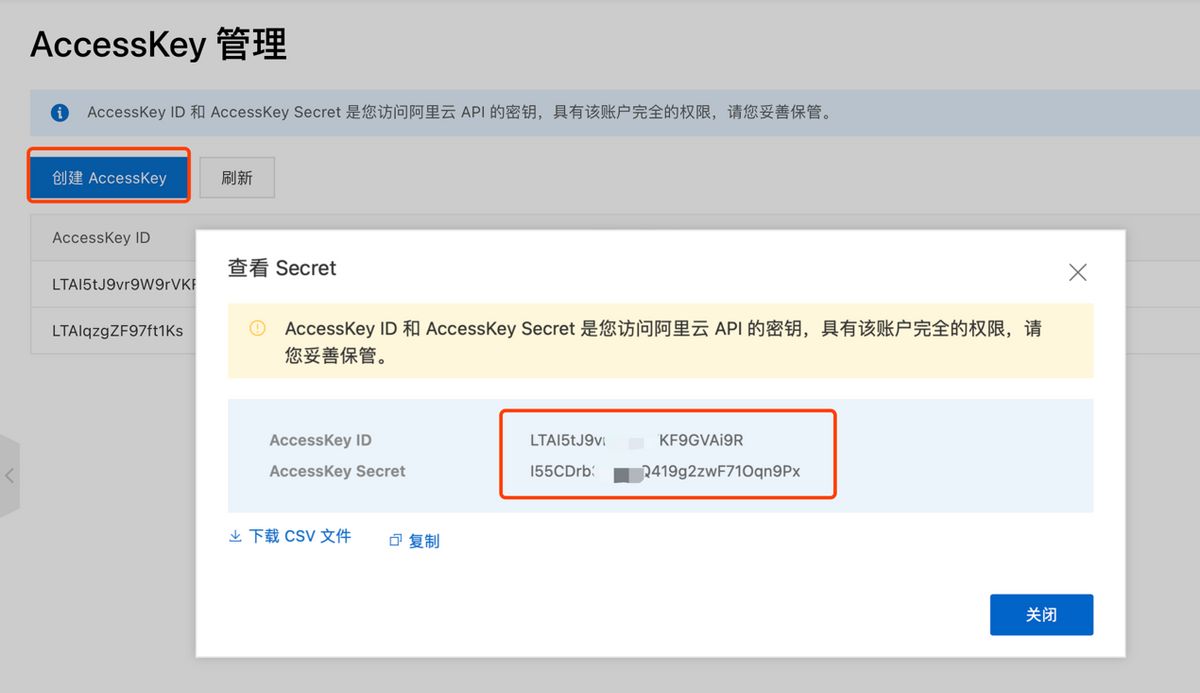The height and width of the screenshot is (693, 1200).
Task: Click the AccessKey Secret value starting with I55CDrb
Action: [665, 471]
